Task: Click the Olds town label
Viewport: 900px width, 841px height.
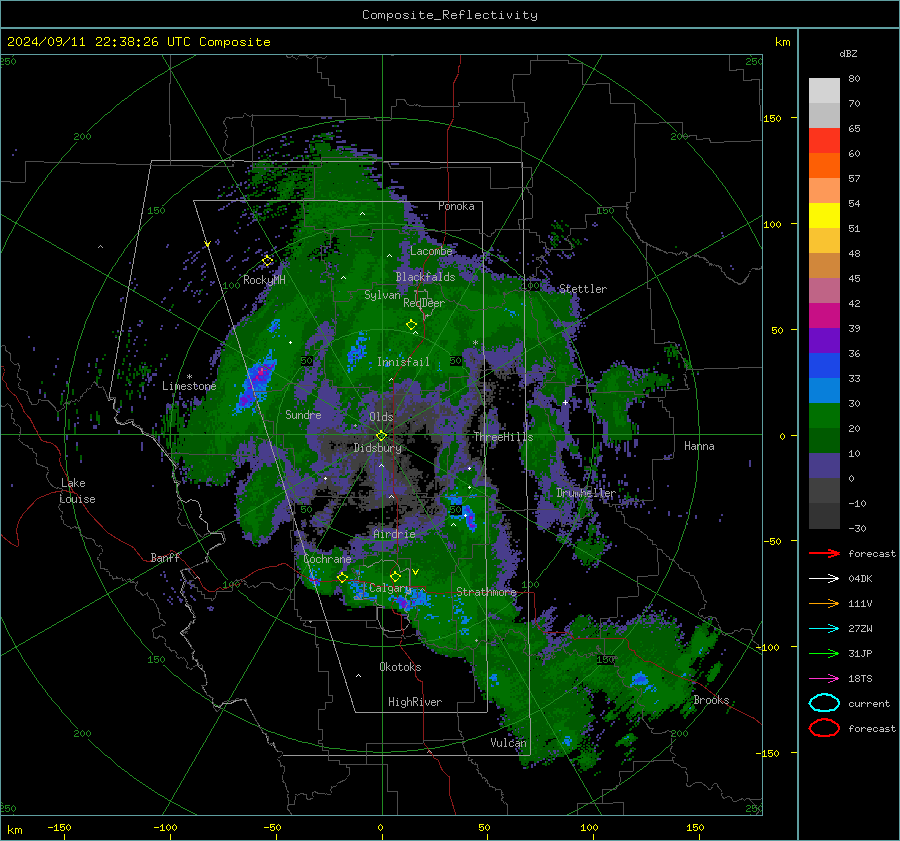Action: click(x=381, y=417)
